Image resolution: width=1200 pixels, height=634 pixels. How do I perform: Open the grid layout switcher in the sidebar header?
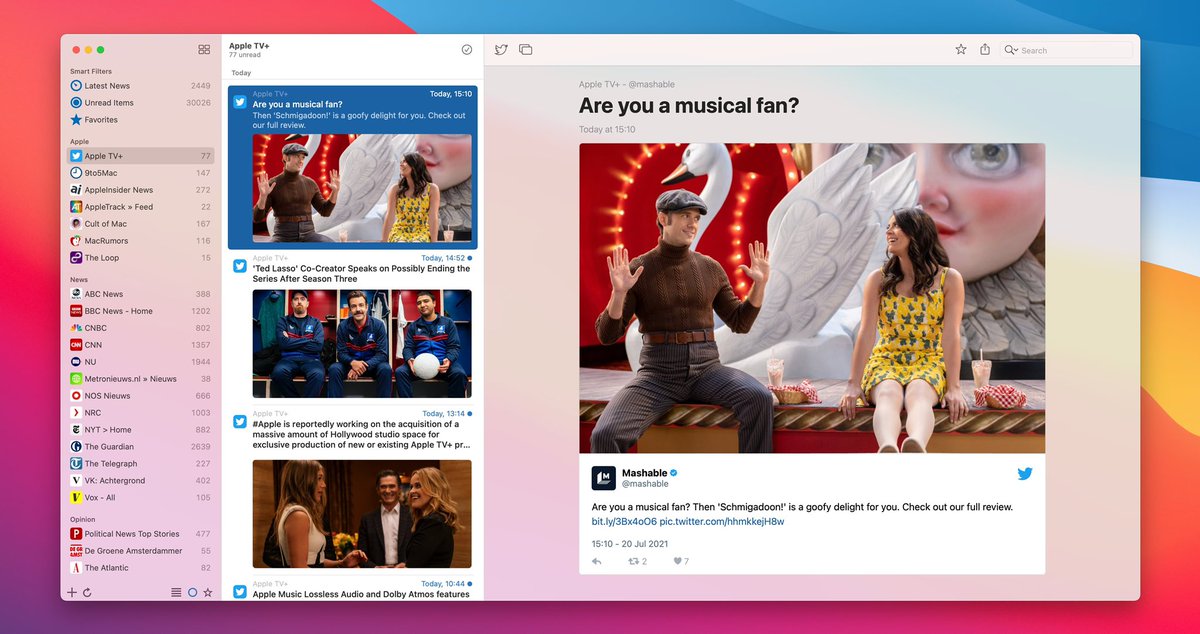(203, 48)
